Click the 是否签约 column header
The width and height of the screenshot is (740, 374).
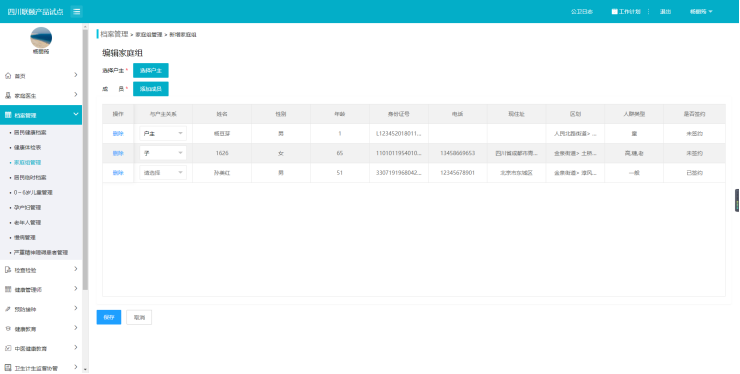pos(694,114)
